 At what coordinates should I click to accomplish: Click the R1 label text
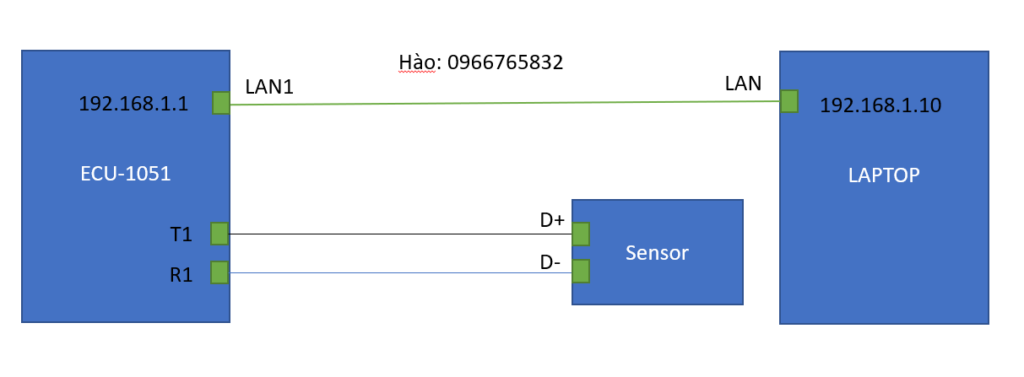(181, 274)
